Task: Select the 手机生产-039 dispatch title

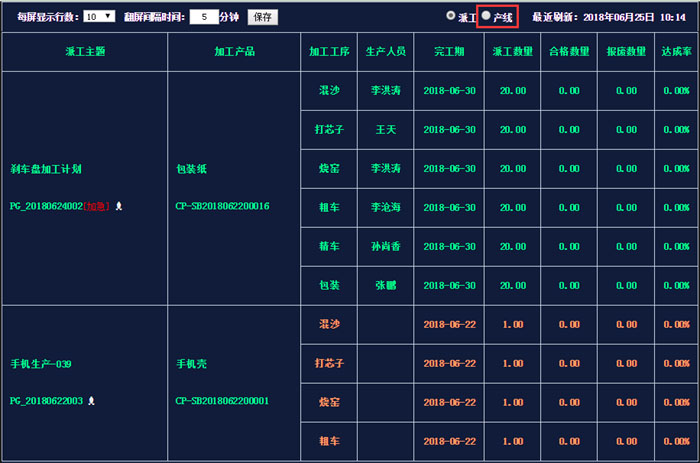Action: tap(40, 363)
